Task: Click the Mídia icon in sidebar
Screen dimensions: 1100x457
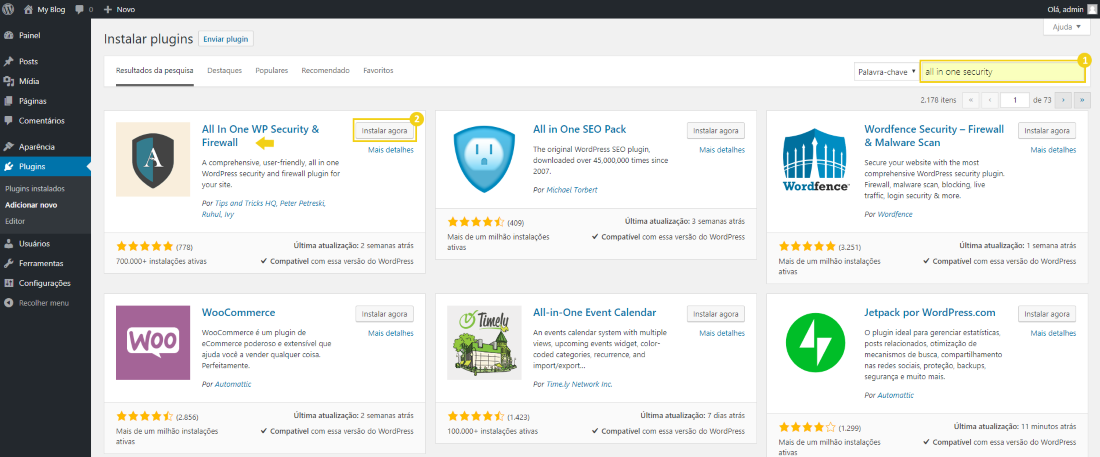Action: coord(8,81)
